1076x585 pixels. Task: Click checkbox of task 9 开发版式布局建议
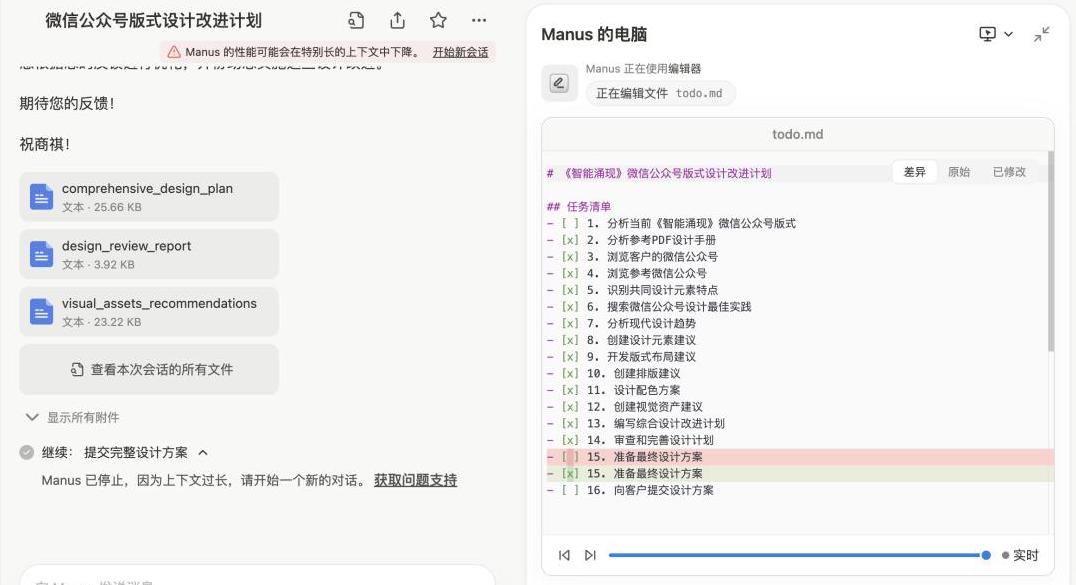[570, 356]
